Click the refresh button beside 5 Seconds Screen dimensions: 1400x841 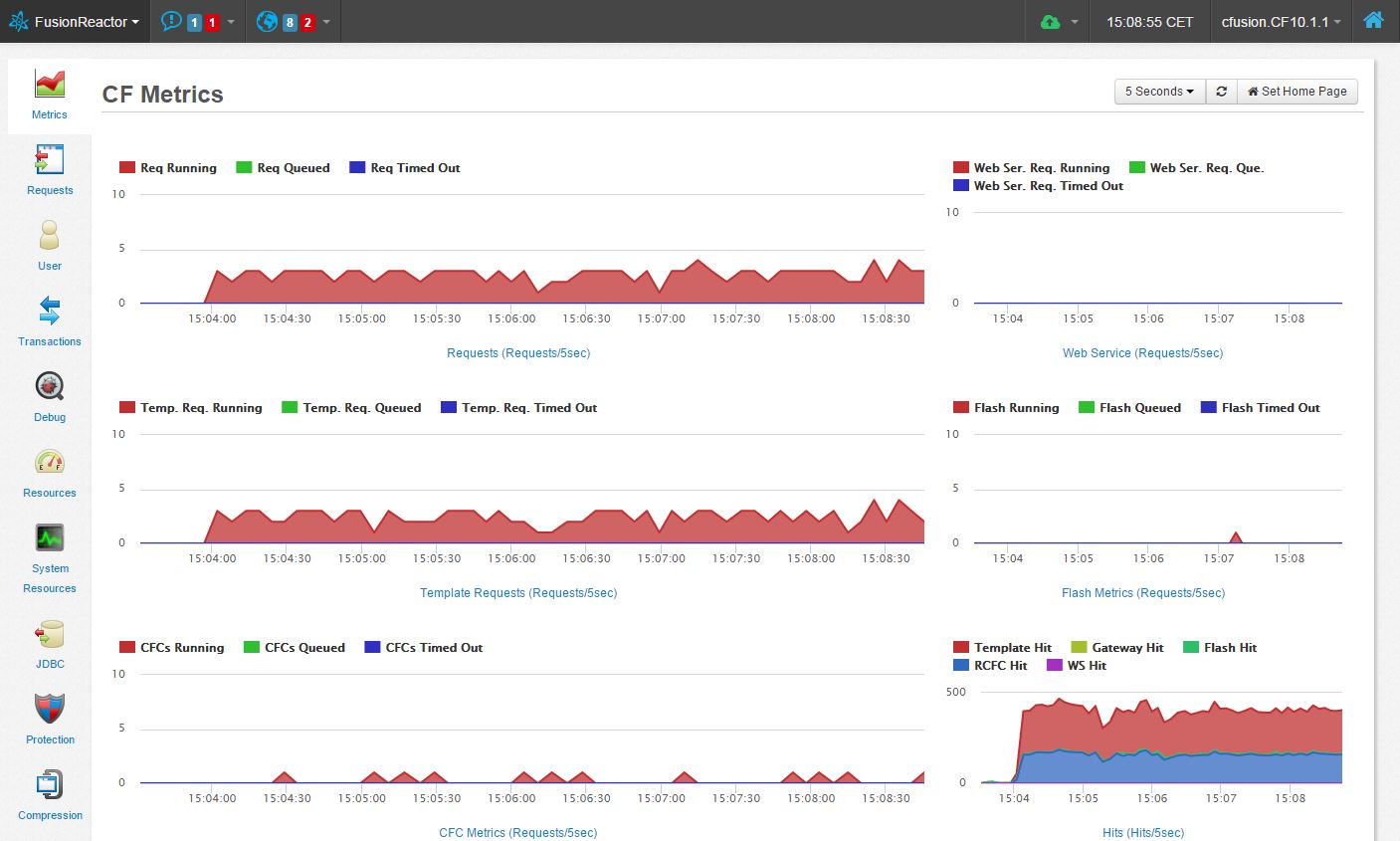[1221, 92]
